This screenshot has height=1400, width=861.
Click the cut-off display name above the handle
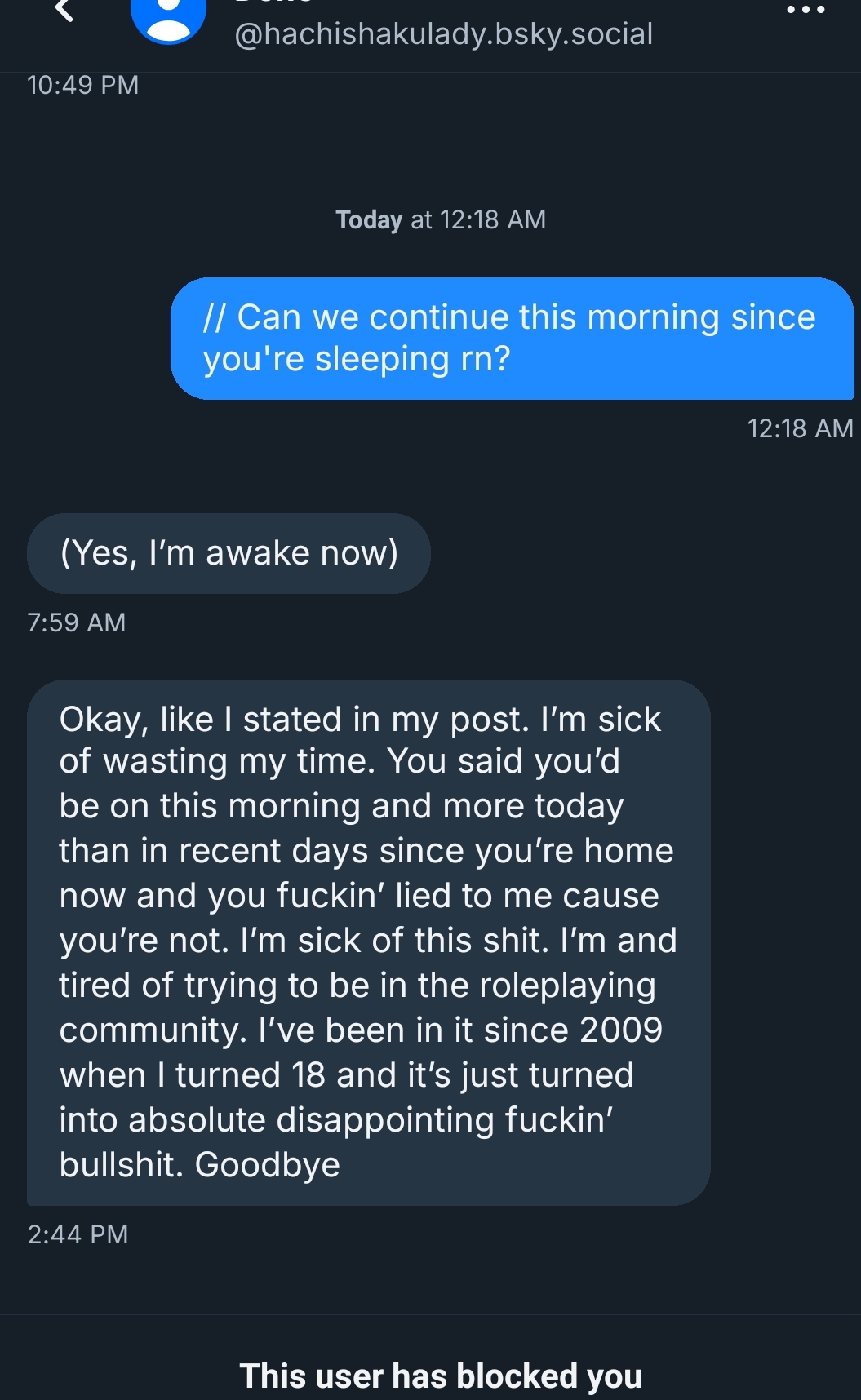click(x=273, y=3)
